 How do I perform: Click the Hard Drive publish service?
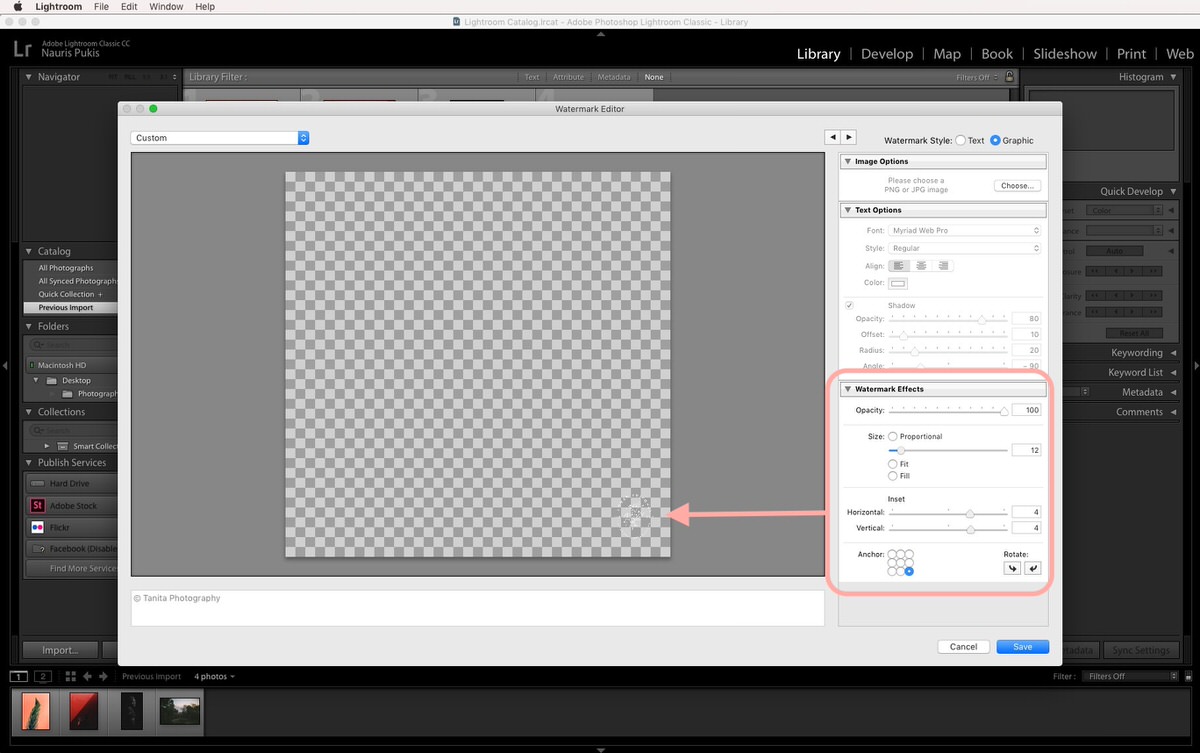point(70,484)
